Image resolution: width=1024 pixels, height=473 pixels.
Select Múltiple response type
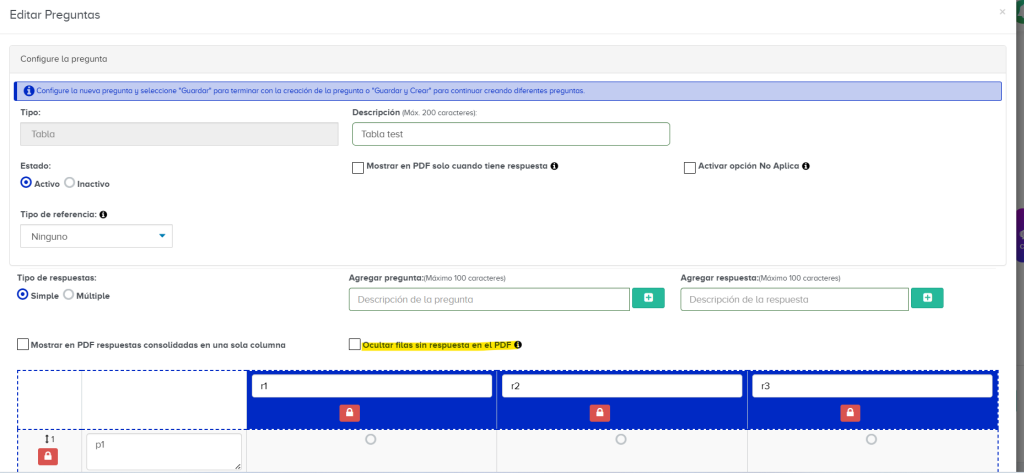[x=68, y=295]
